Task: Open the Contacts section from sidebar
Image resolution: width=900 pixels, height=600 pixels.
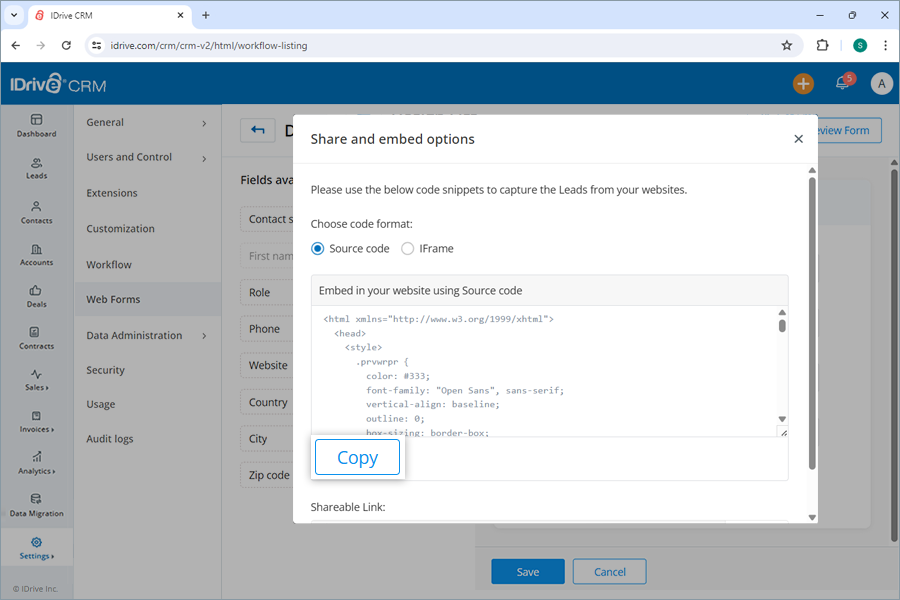Action: tap(36, 212)
